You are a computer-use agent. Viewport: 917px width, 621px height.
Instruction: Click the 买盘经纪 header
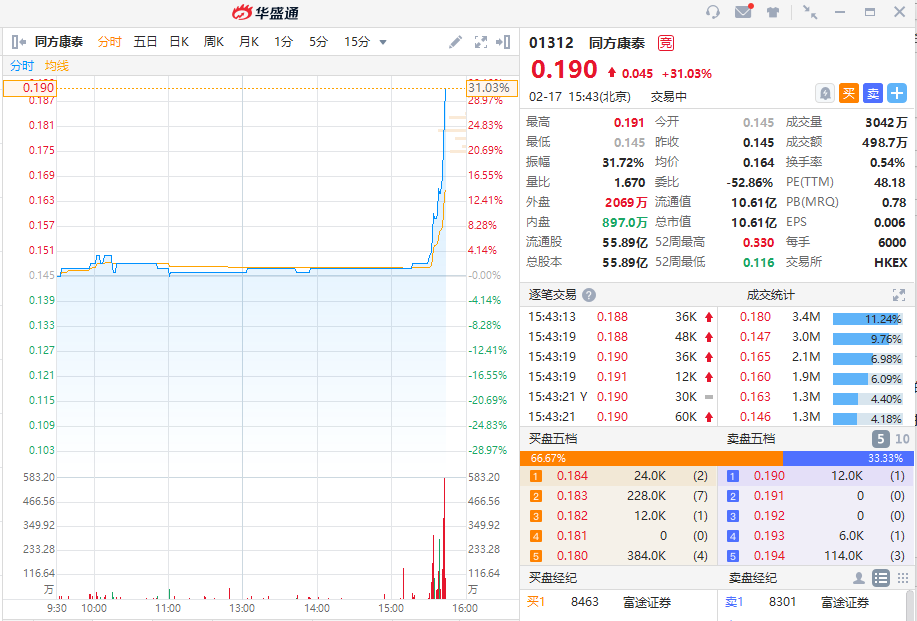coord(553,578)
